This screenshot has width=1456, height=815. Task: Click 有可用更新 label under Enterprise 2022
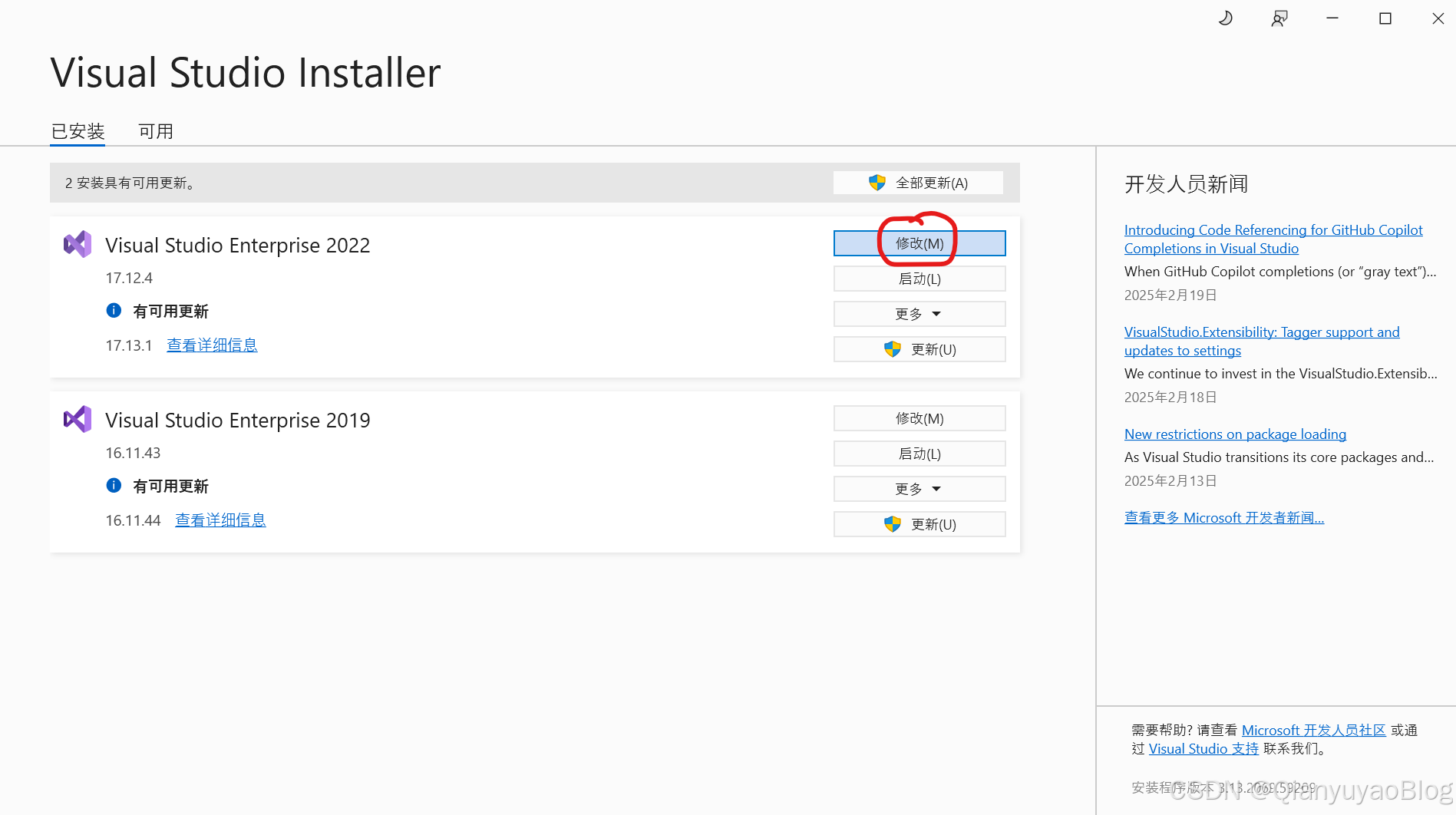170,312
